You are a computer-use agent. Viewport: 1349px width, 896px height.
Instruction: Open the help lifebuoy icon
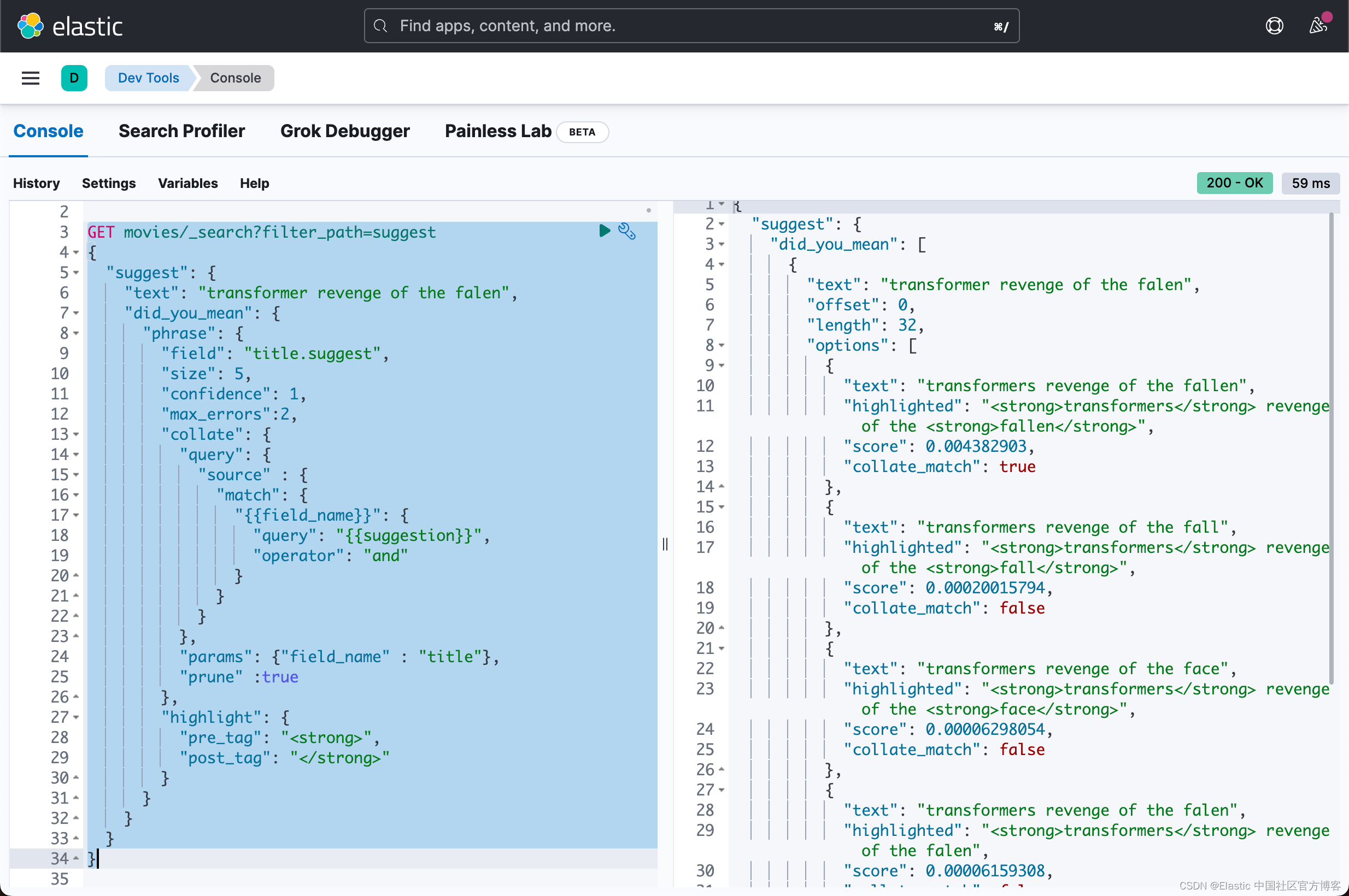[x=1274, y=26]
